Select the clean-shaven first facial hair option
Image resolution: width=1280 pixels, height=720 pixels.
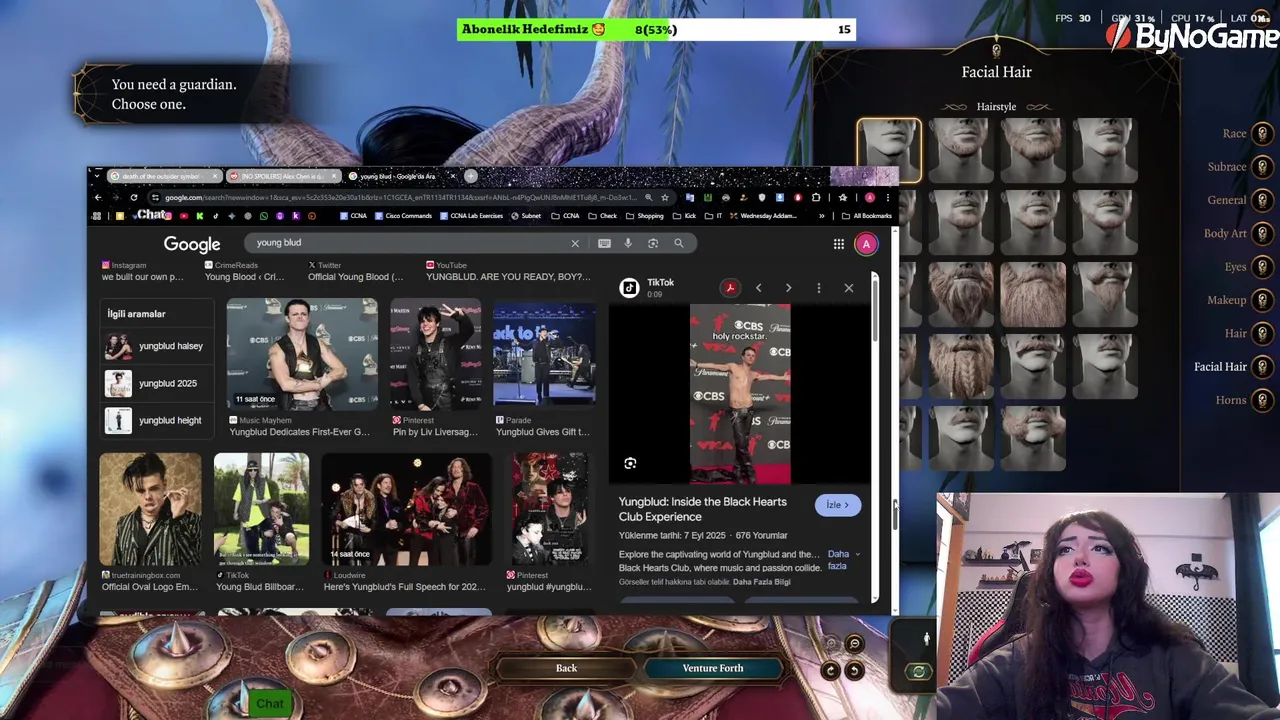point(889,151)
